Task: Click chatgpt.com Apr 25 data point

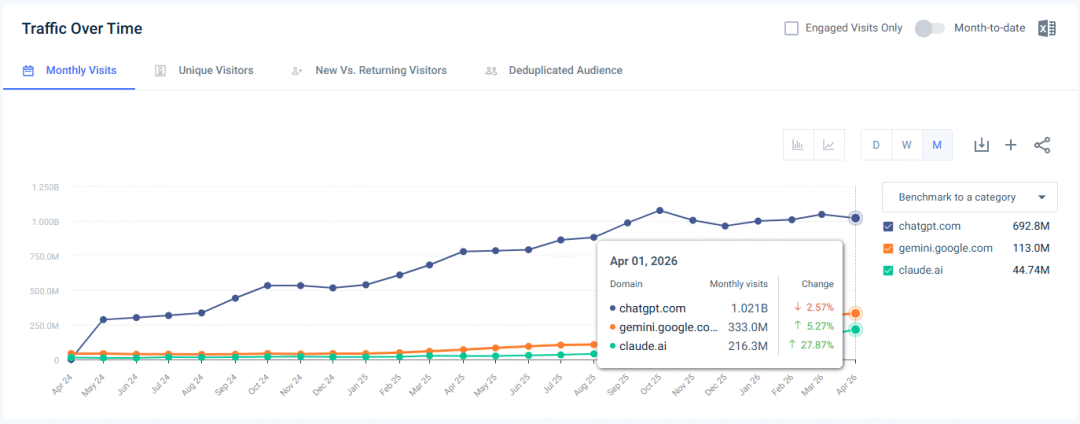Action: pyautogui.click(x=464, y=251)
